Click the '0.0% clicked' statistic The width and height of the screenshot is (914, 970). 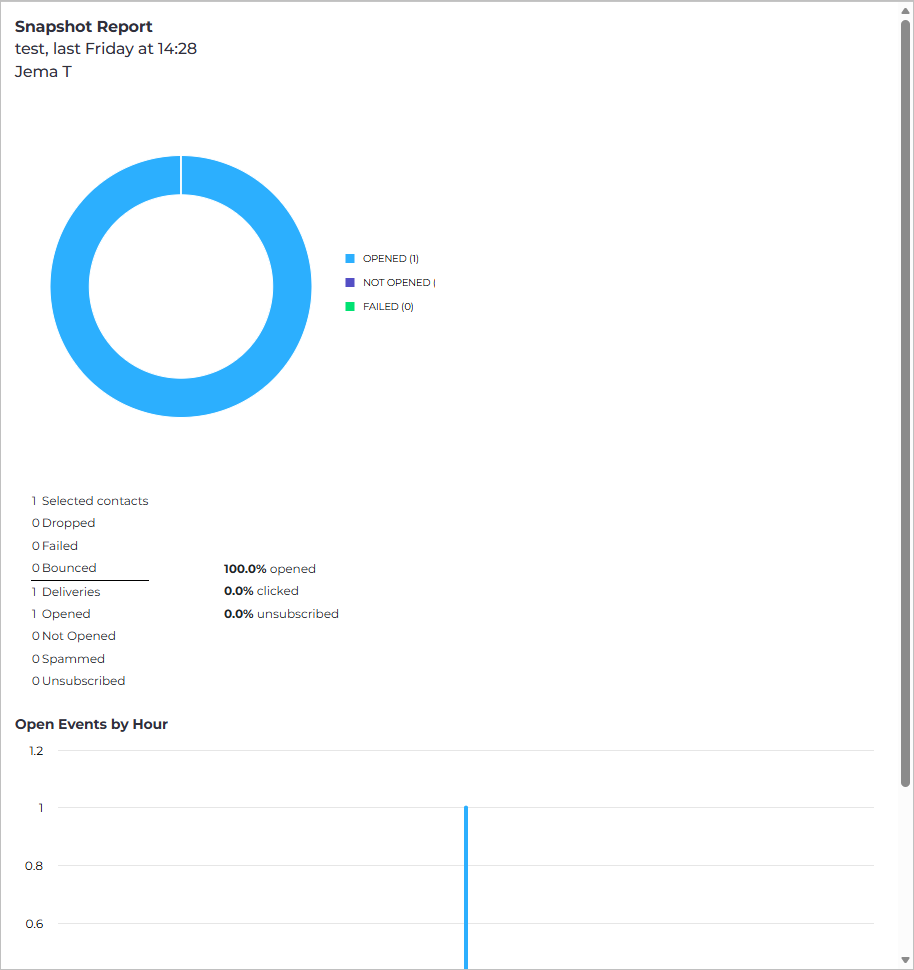261,591
